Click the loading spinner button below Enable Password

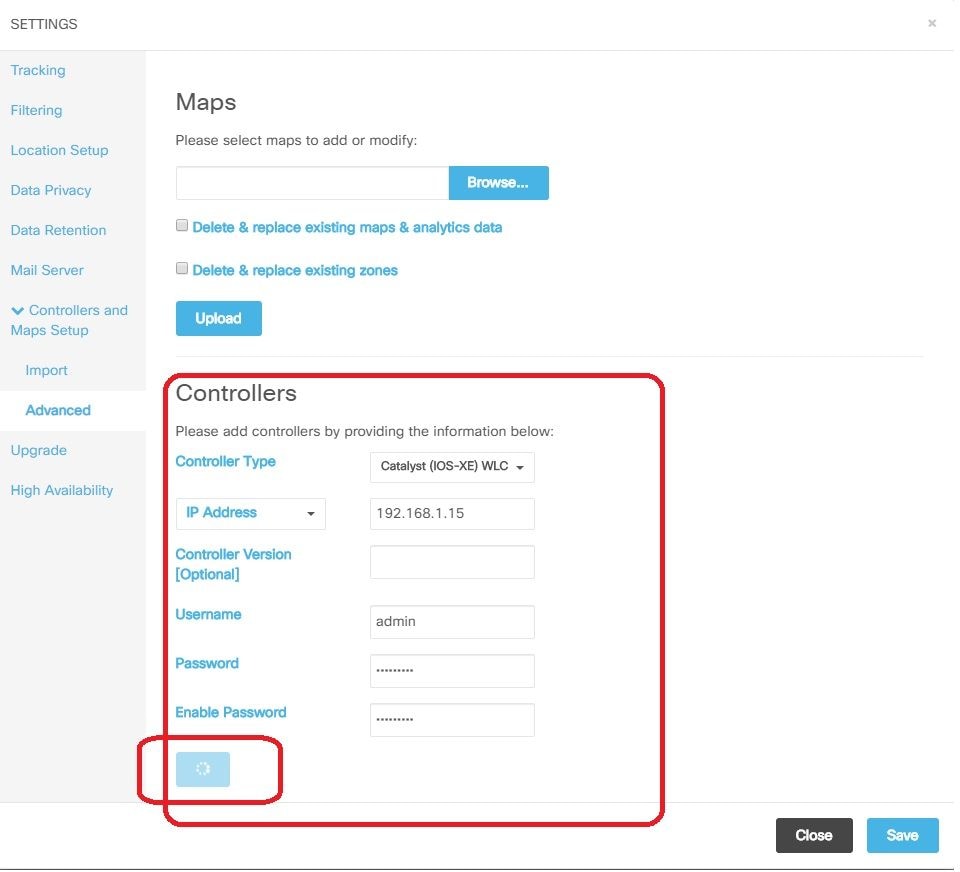(203, 769)
